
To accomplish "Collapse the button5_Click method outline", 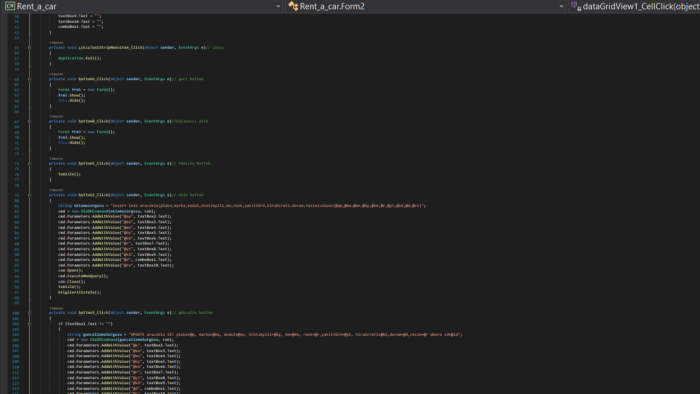I will [x=29, y=163].
